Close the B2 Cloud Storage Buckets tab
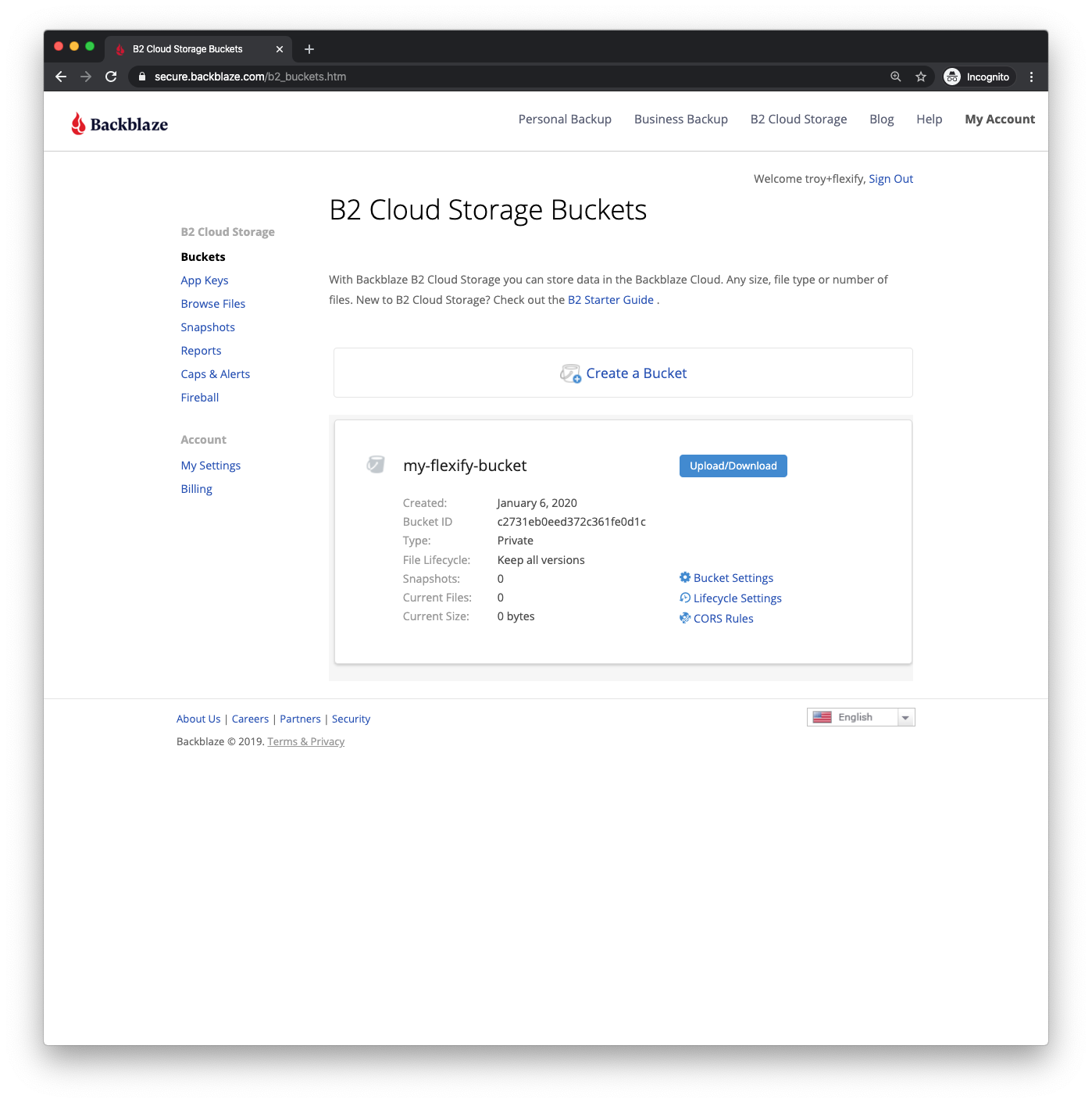The width and height of the screenshot is (1092, 1103). click(280, 49)
